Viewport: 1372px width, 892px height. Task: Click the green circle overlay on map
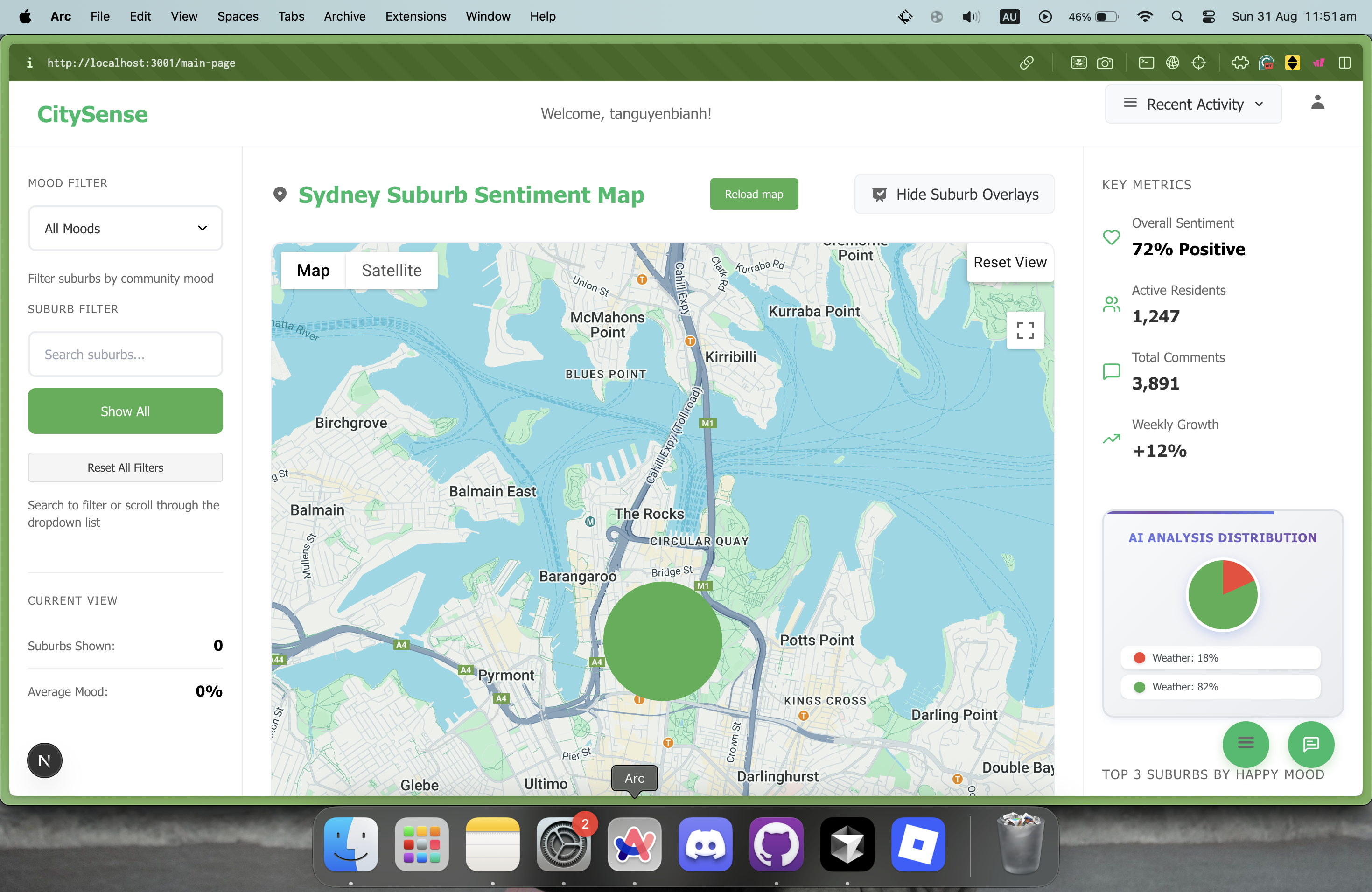(662, 641)
